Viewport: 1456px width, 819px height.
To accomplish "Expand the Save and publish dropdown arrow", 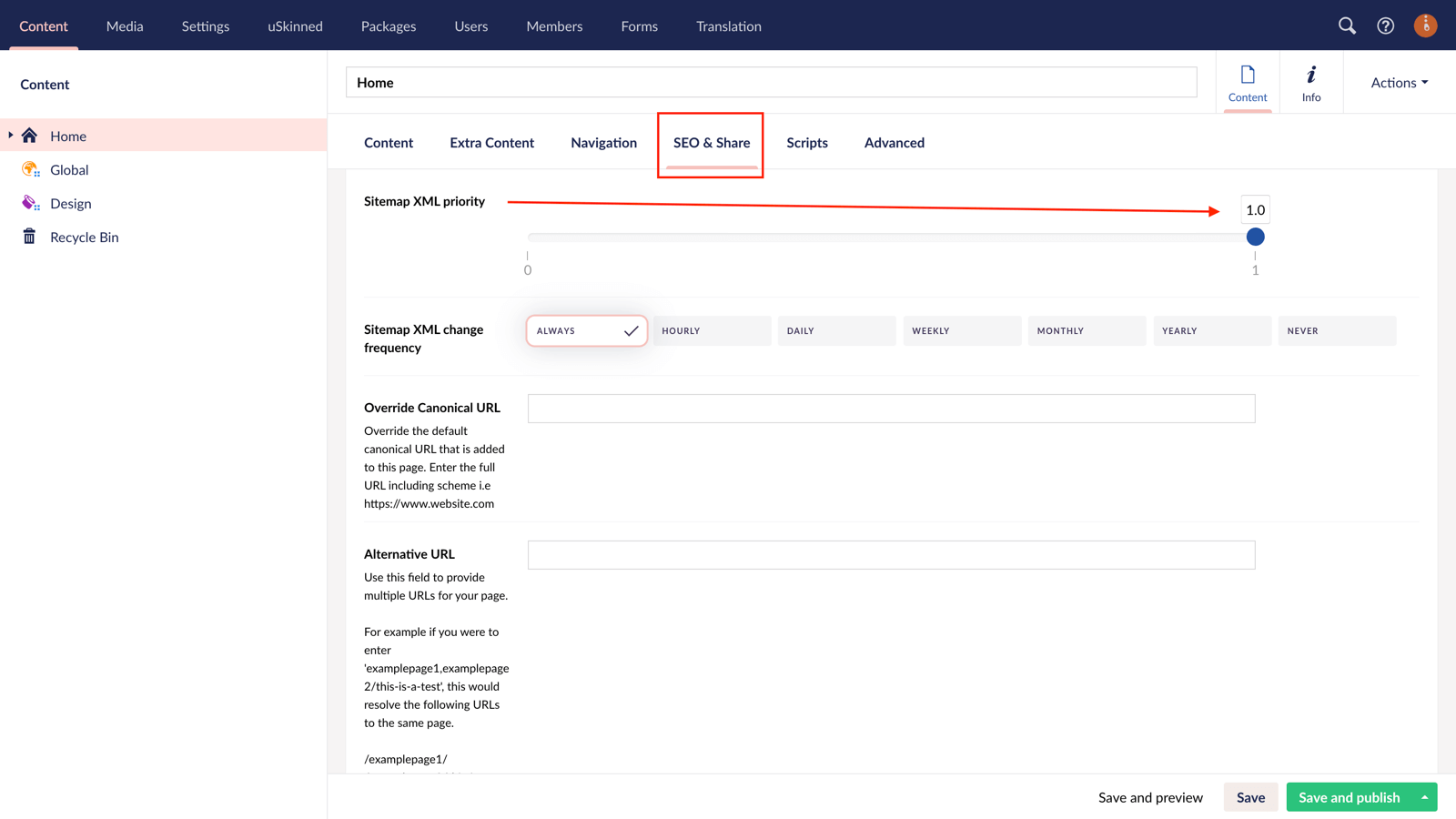I will coord(1426,796).
